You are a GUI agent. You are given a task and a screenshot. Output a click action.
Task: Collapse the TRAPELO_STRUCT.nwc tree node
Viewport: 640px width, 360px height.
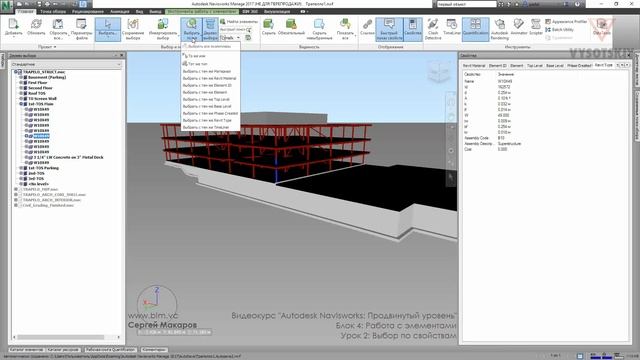(16, 72)
